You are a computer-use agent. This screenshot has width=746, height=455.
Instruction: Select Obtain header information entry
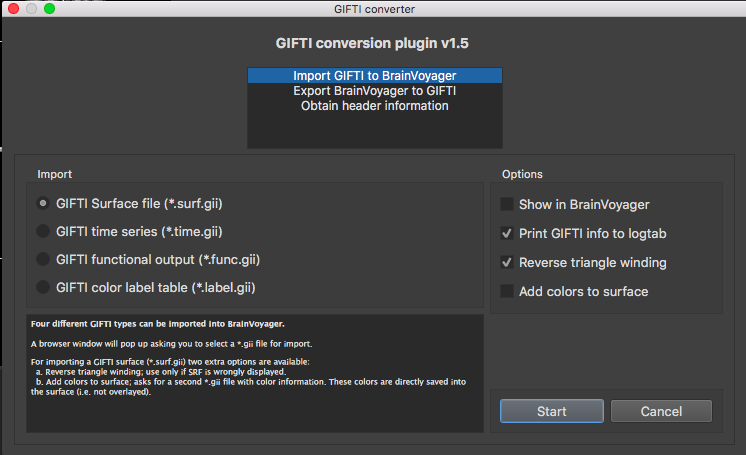point(374,106)
